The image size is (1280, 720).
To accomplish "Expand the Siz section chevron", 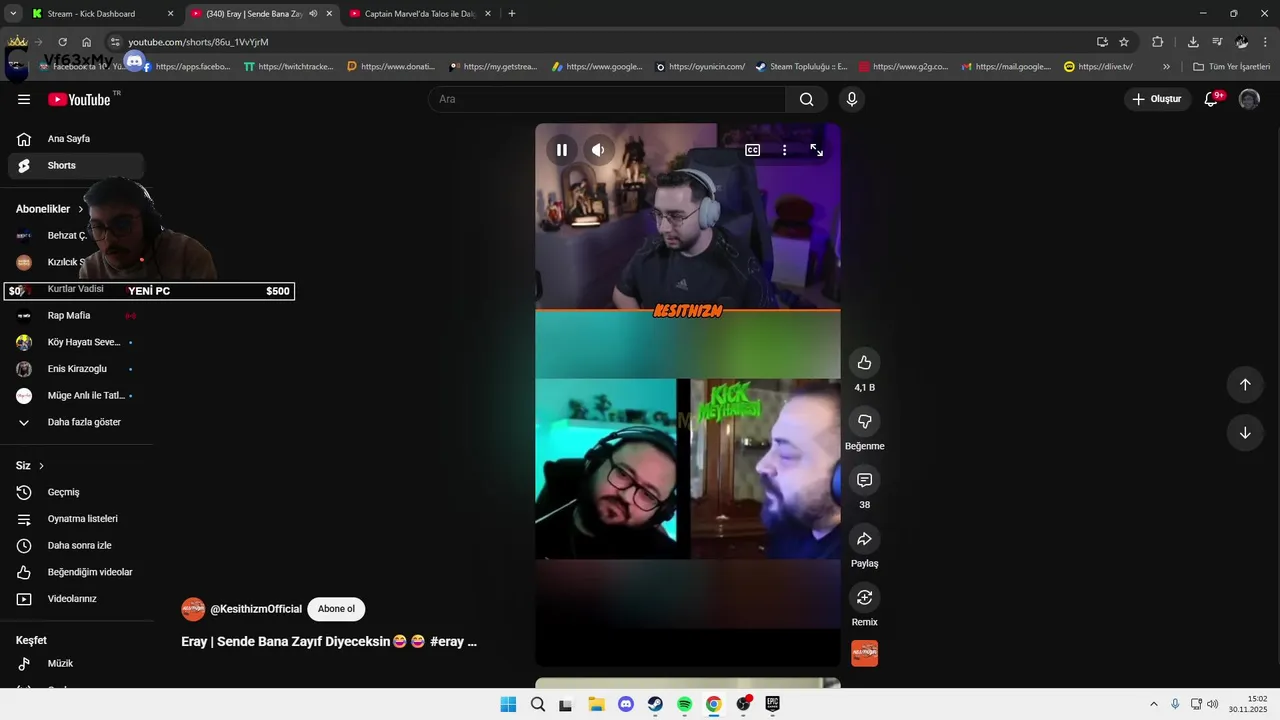I will [x=41, y=466].
